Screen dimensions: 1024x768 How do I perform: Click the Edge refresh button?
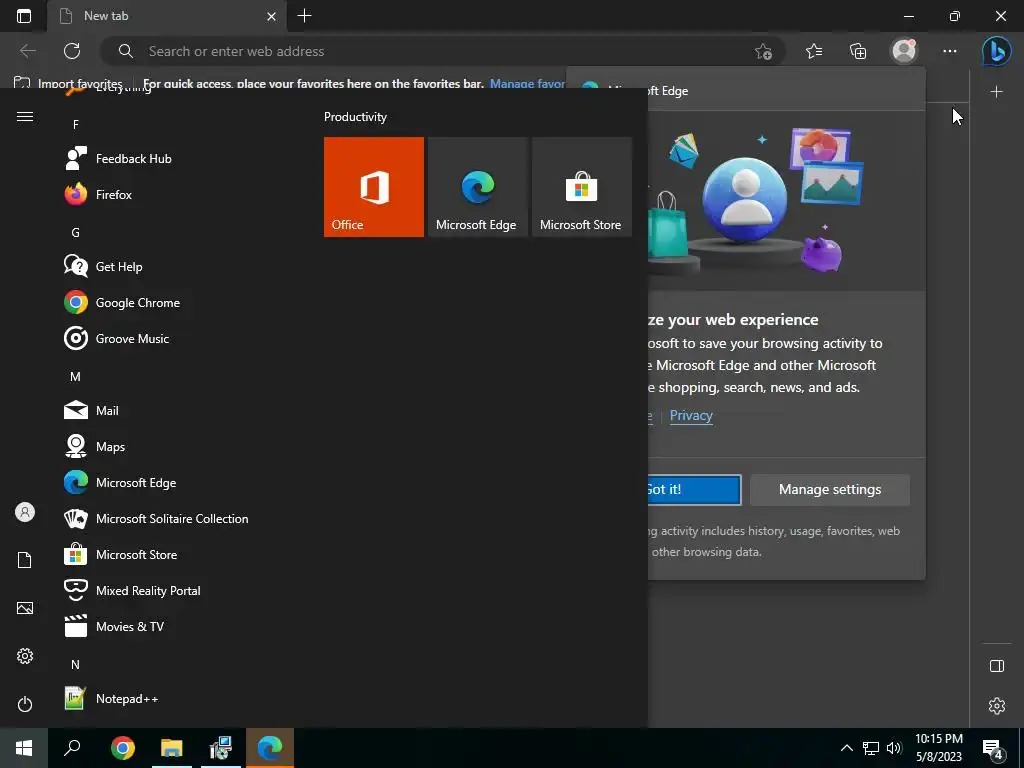tap(72, 51)
